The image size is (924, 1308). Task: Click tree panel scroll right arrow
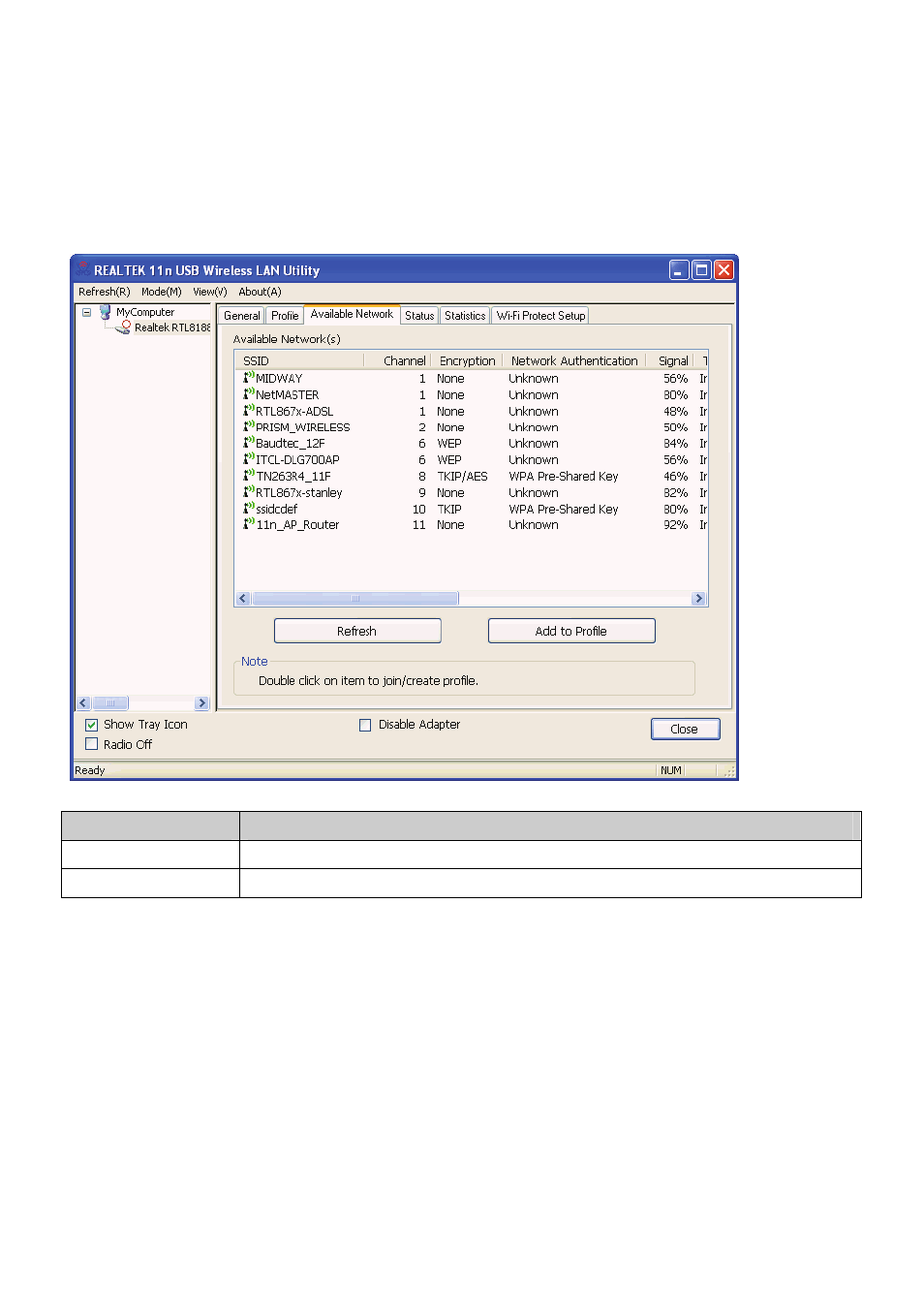(x=201, y=703)
